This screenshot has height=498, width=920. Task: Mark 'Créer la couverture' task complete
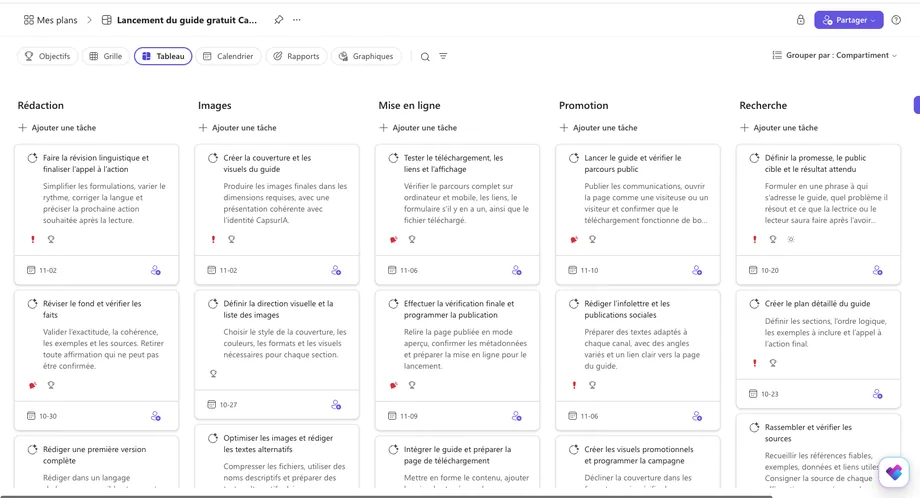tap(213, 158)
